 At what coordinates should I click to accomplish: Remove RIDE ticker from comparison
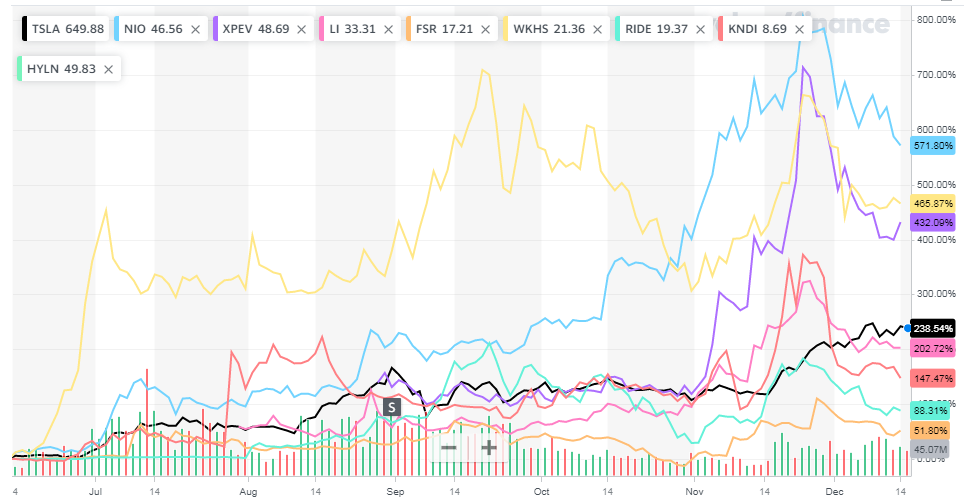pyautogui.click(x=700, y=29)
